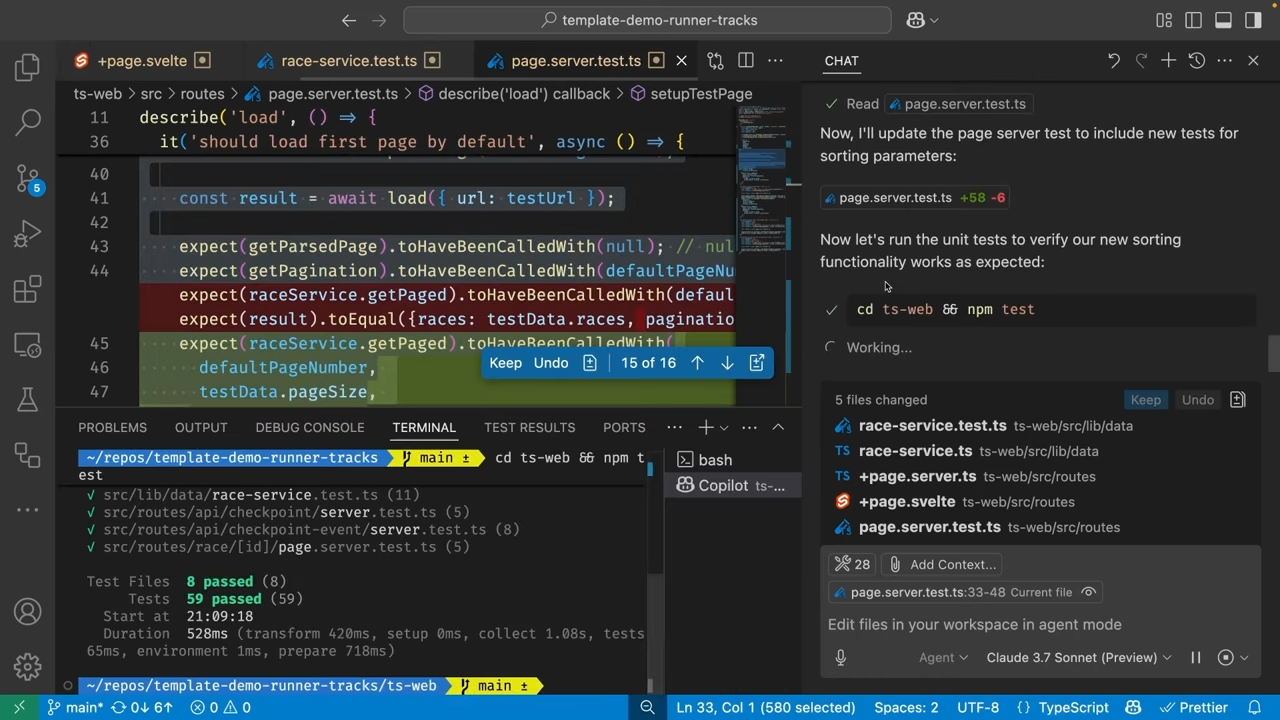Switch to the TEST RESULTS panel tab
1280x720 pixels.
(529, 427)
